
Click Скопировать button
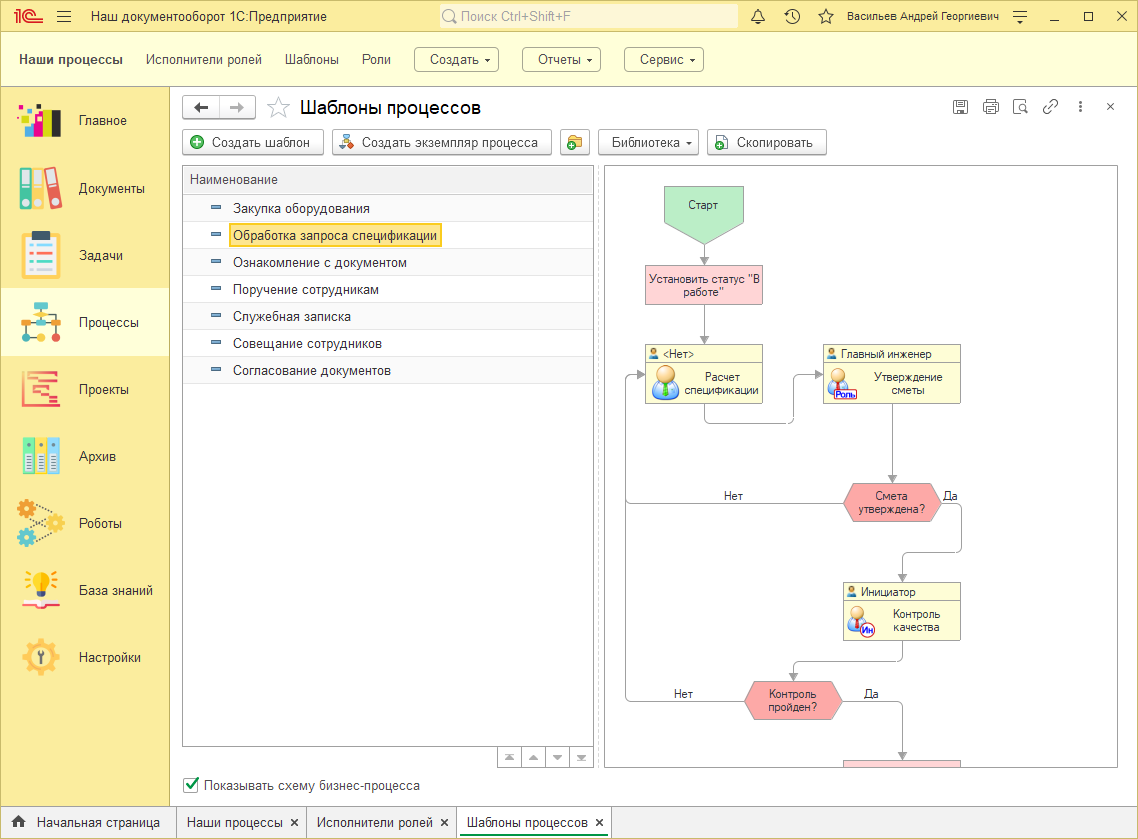click(767, 142)
